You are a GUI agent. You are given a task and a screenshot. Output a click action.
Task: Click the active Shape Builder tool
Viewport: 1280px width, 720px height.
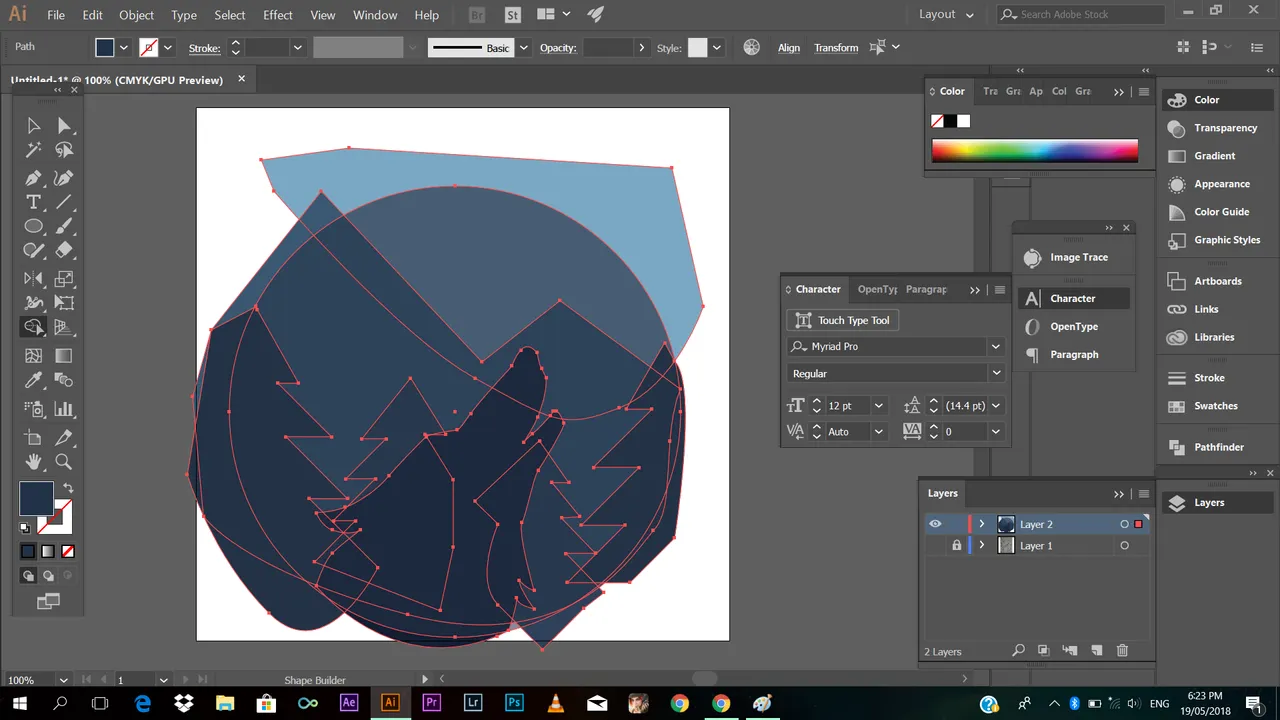pos(33,327)
